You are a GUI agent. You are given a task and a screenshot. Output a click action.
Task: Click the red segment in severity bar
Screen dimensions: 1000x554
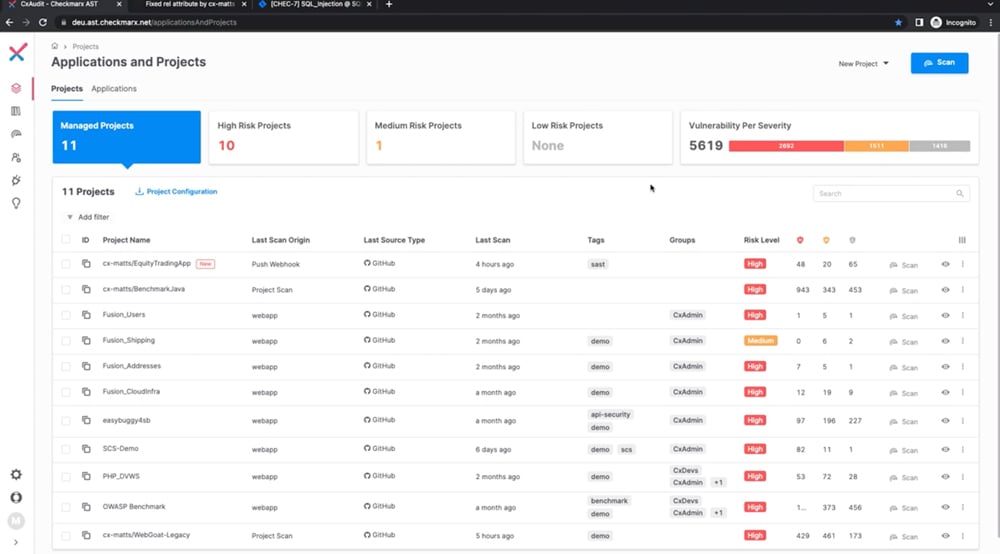coord(786,146)
